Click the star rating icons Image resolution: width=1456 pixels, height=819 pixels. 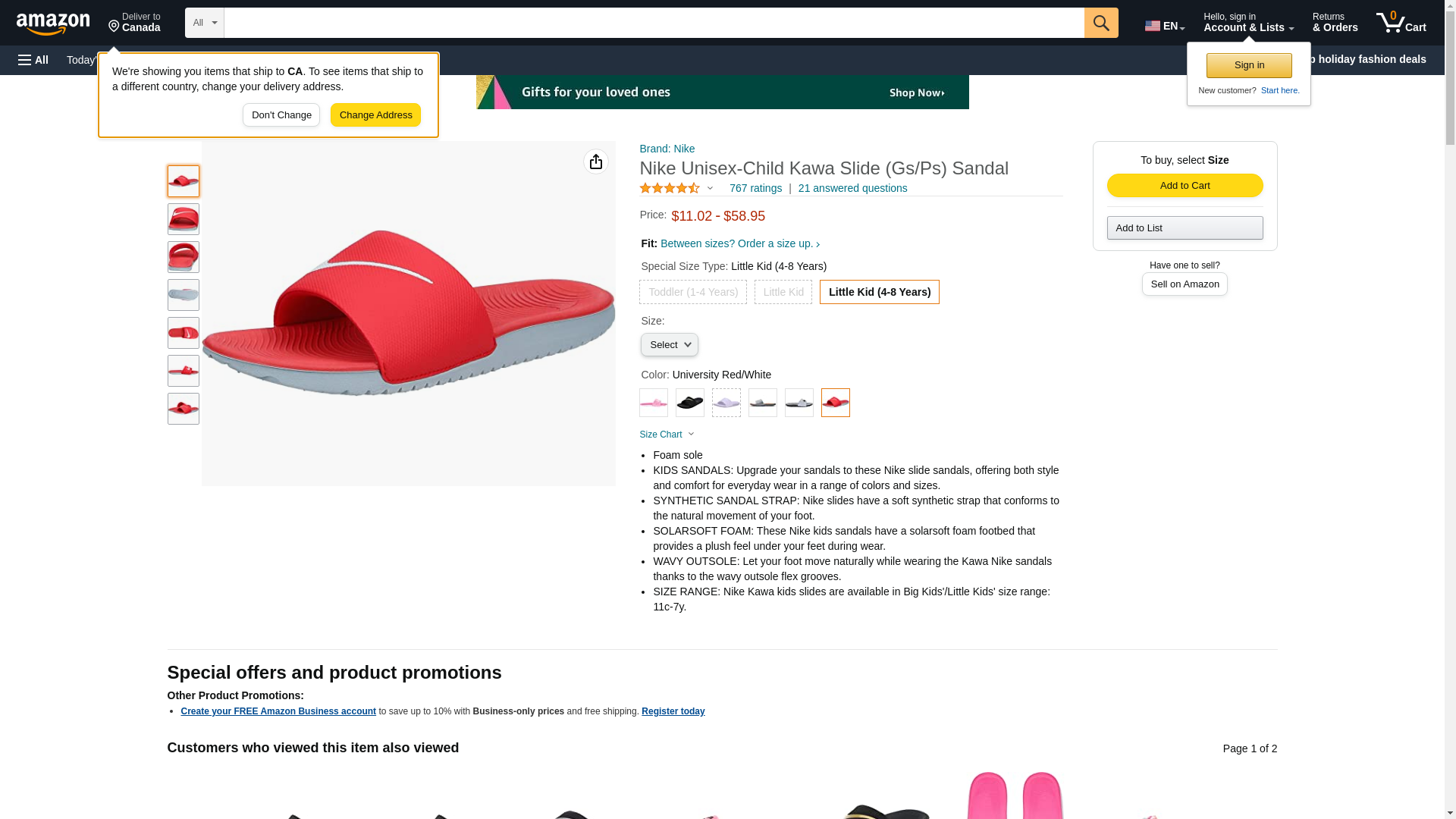670,188
